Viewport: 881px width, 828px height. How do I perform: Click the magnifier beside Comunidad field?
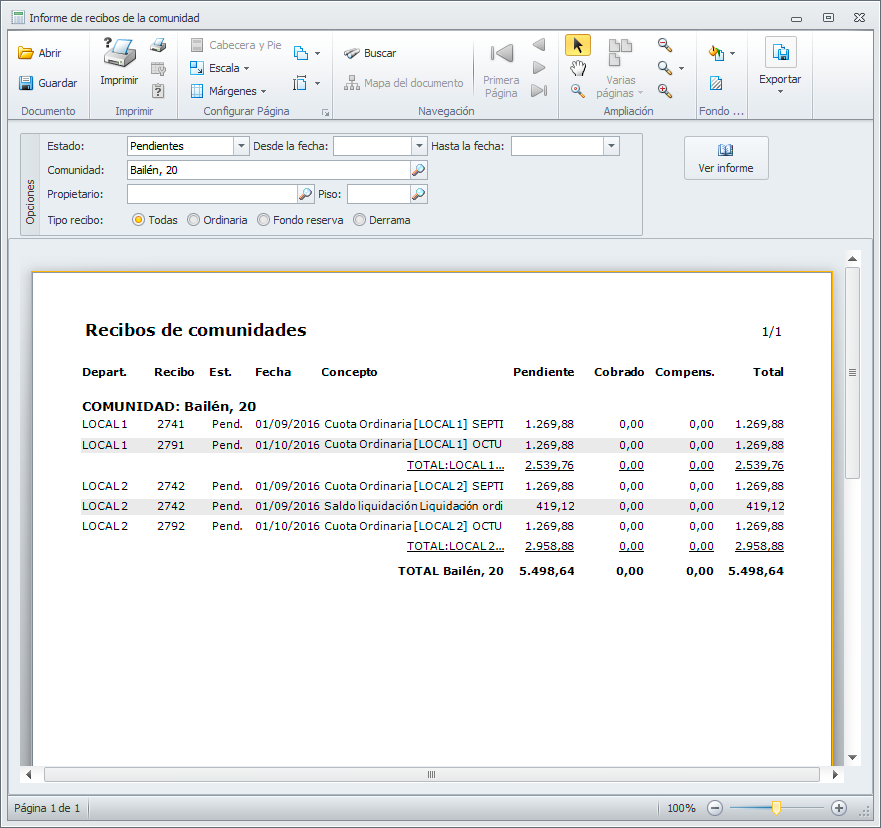[x=419, y=171]
